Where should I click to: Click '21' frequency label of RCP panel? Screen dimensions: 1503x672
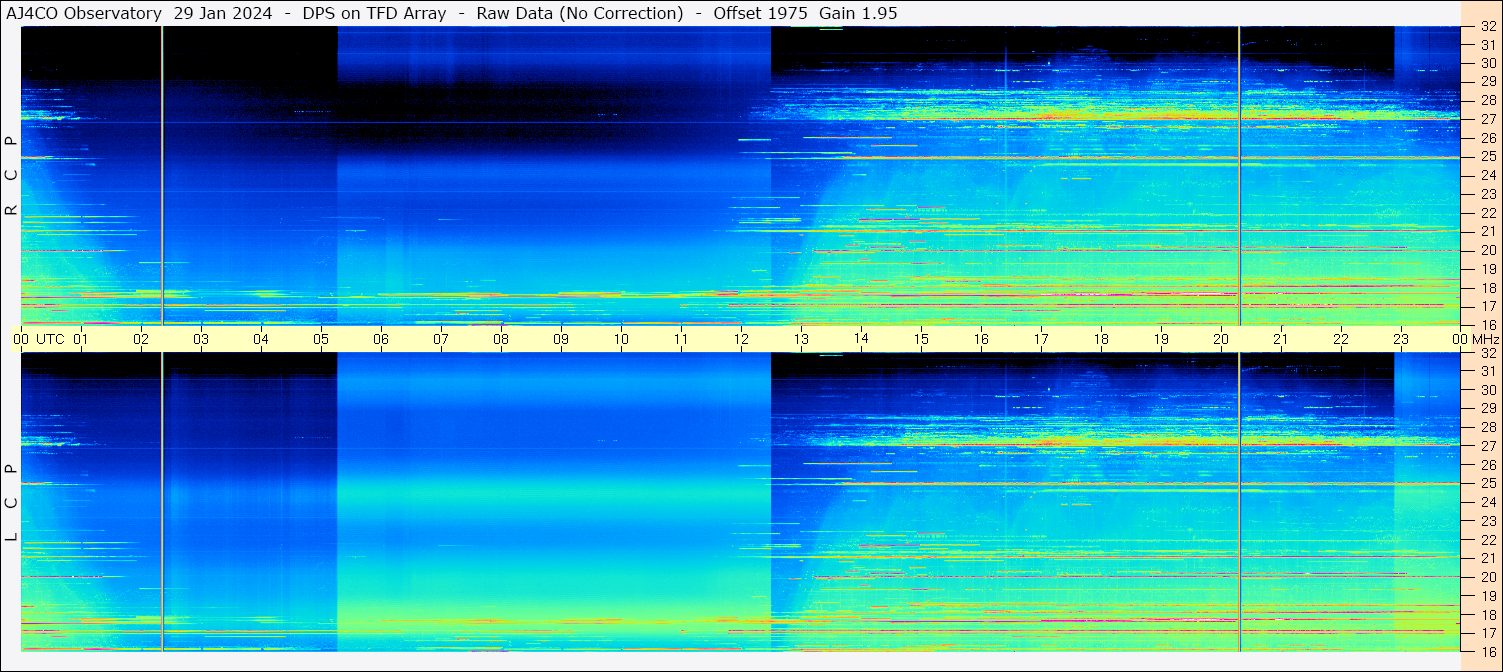[x=1488, y=232]
